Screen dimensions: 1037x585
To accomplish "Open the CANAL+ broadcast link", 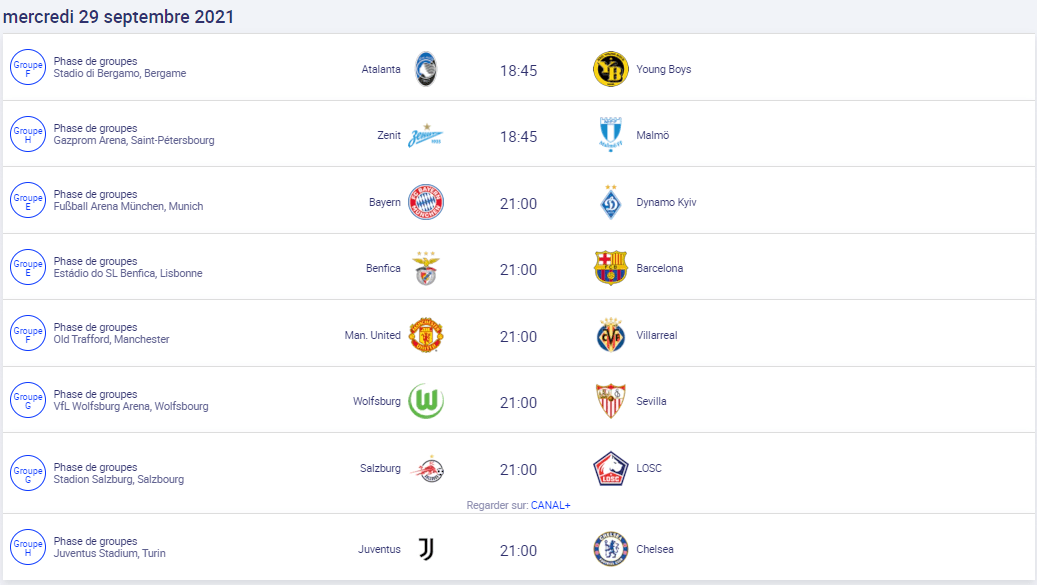I will tap(550, 505).
